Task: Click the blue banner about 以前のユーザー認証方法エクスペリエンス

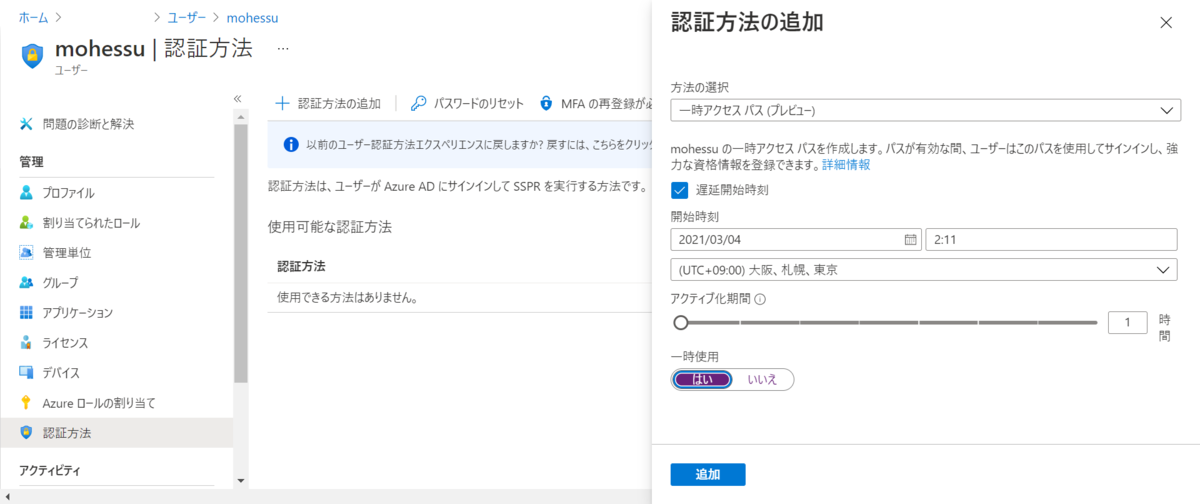Action: pos(459,145)
